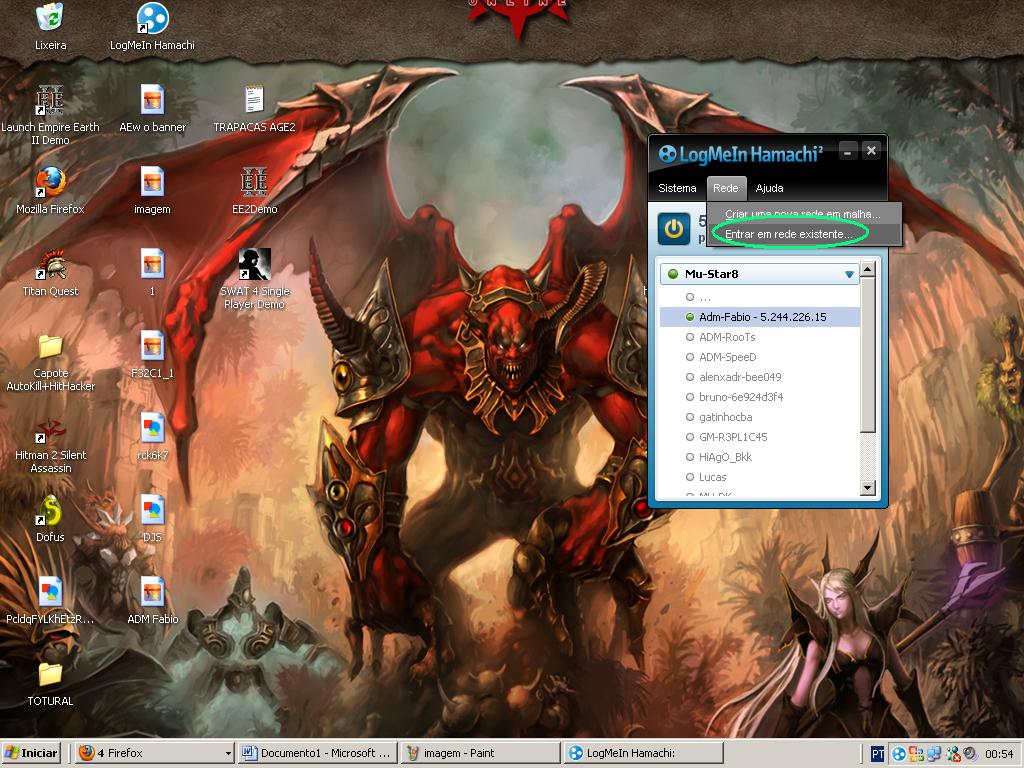Click the GM-R3PL1C45 peer entry
1024x768 pixels.
(733, 437)
